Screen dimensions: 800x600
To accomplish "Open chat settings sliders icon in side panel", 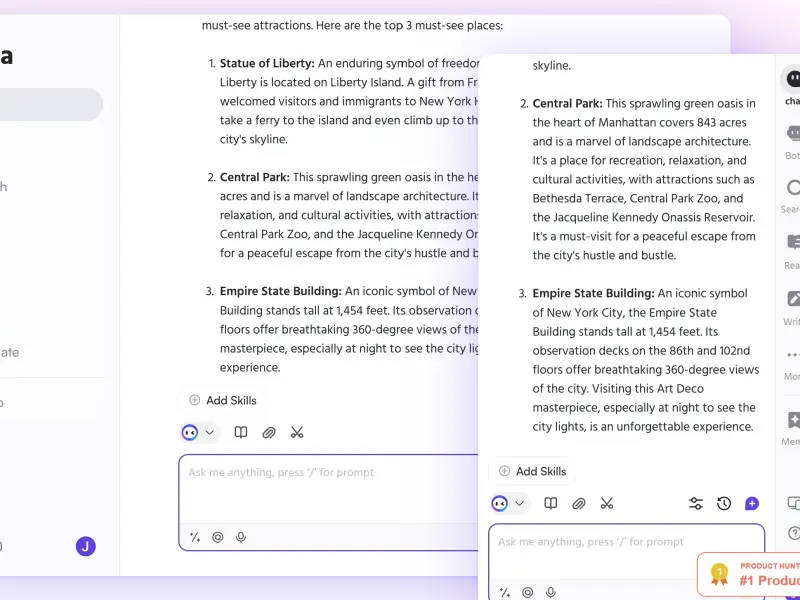I will coord(696,504).
